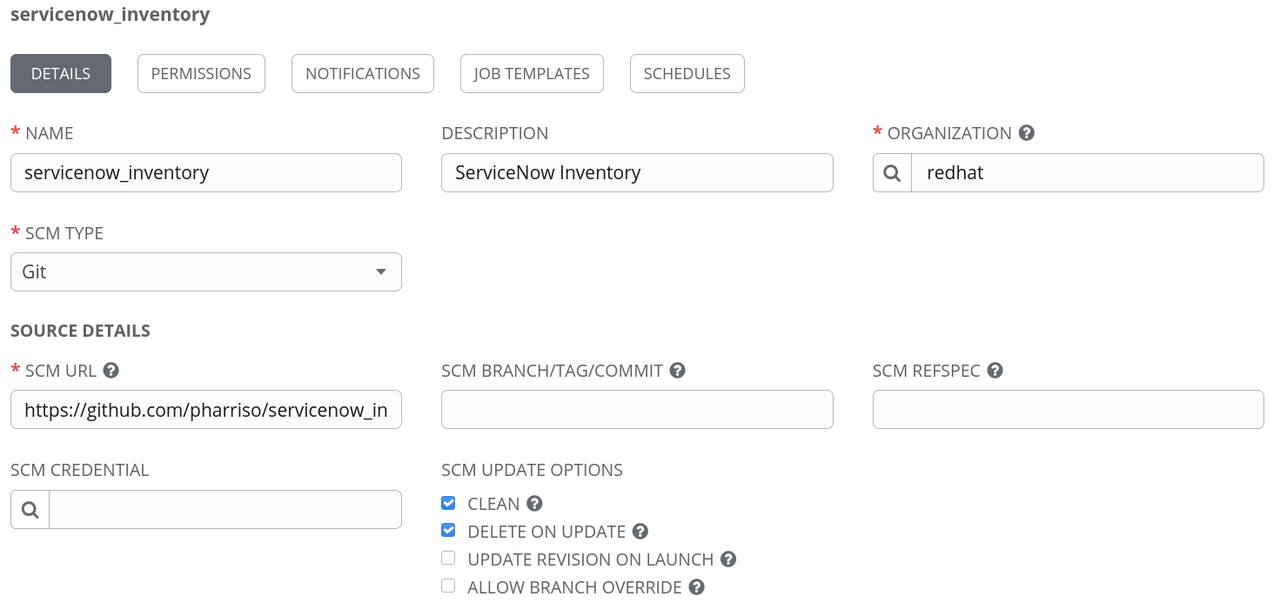Click the DESCRIPTION input field
Screen dimensions: 1280x603
tap(637, 172)
